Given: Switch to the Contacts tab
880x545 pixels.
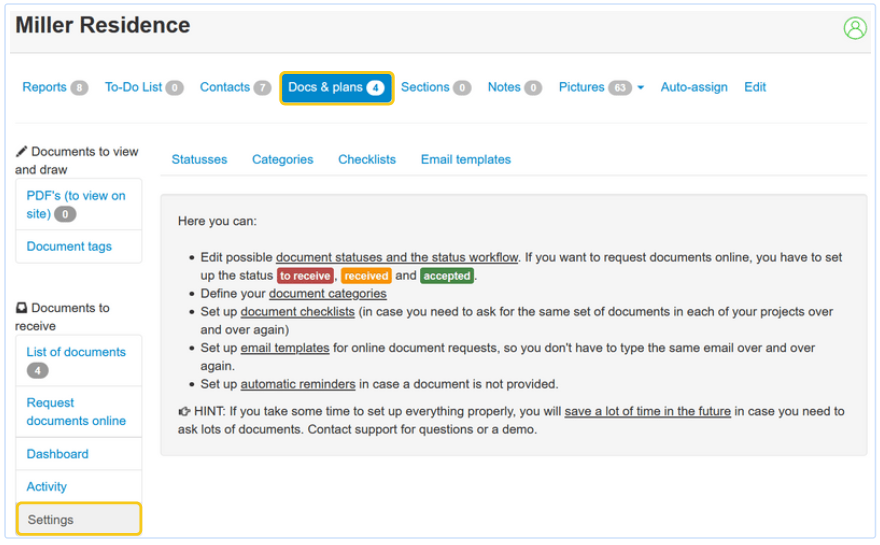Looking at the screenshot, I should [x=235, y=88].
